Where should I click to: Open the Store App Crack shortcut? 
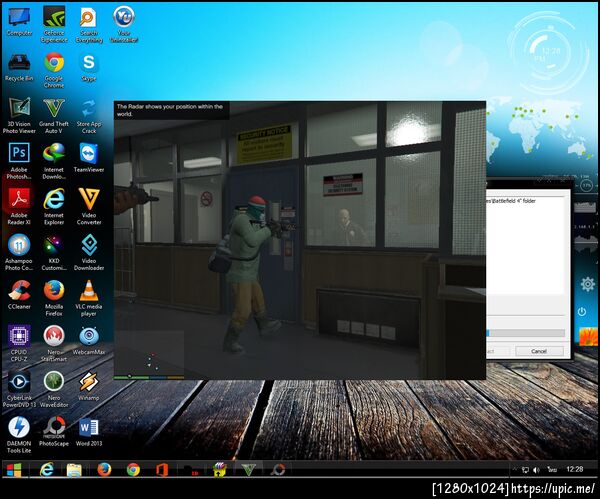pos(89,115)
